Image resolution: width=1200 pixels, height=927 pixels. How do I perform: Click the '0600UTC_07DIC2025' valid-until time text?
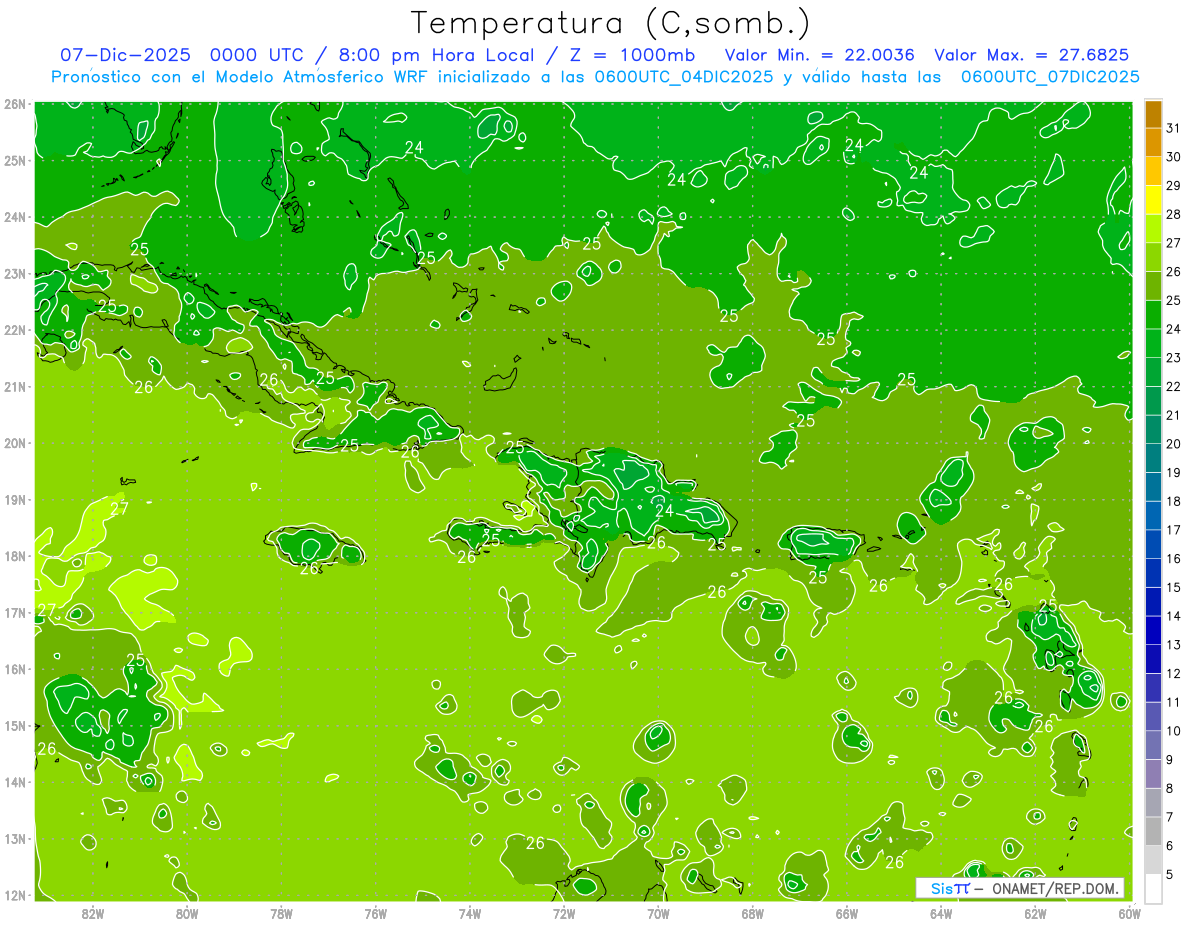click(1050, 77)
